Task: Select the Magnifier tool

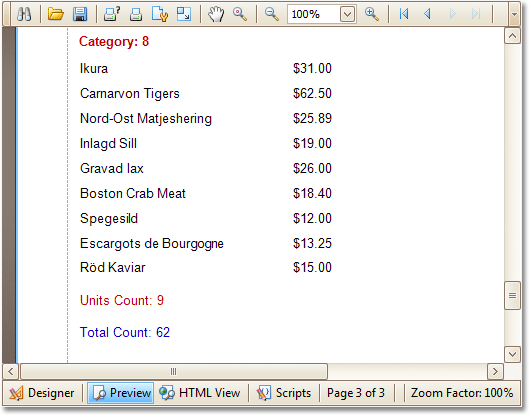Action: click(x=240, y=14)
